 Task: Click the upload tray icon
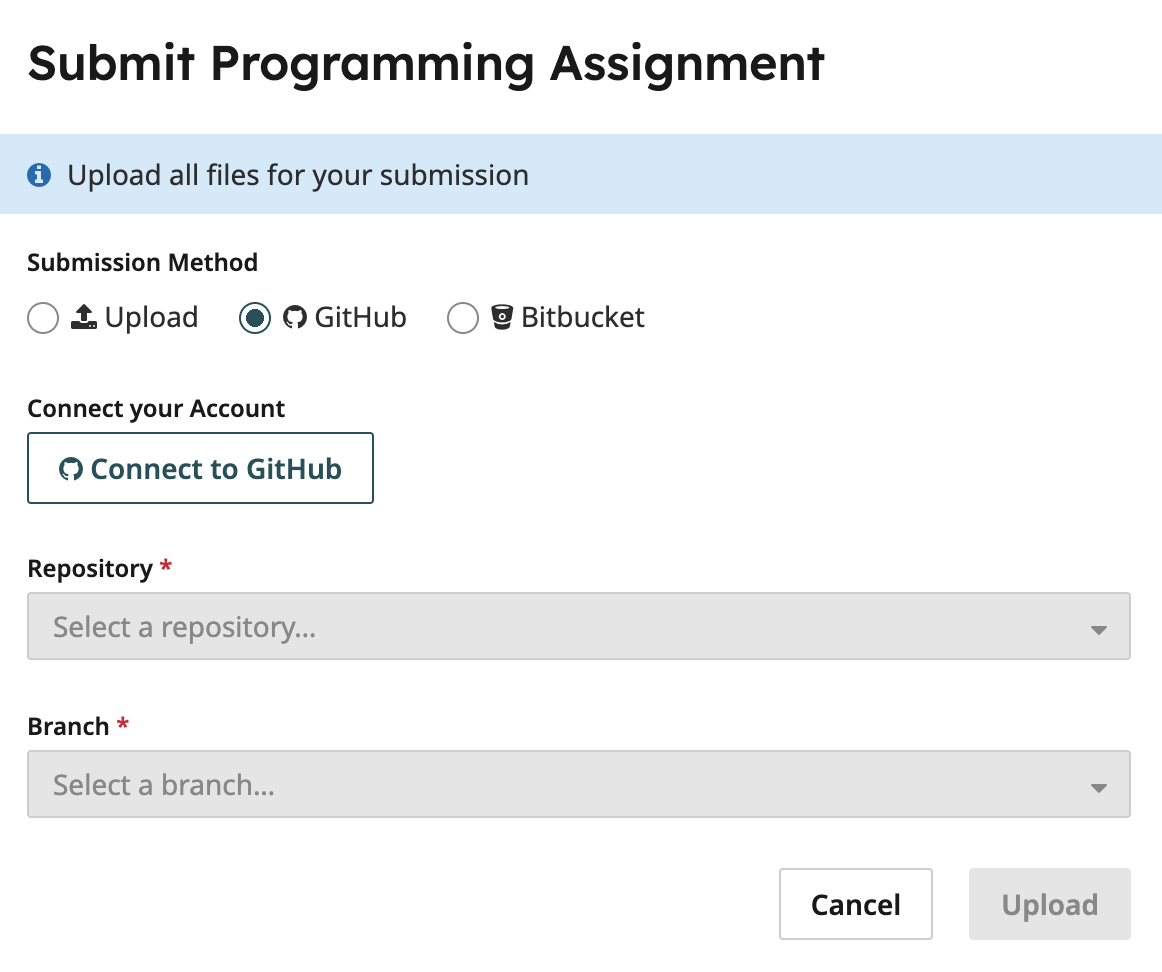pyautogui.click(x=84, y=316)
